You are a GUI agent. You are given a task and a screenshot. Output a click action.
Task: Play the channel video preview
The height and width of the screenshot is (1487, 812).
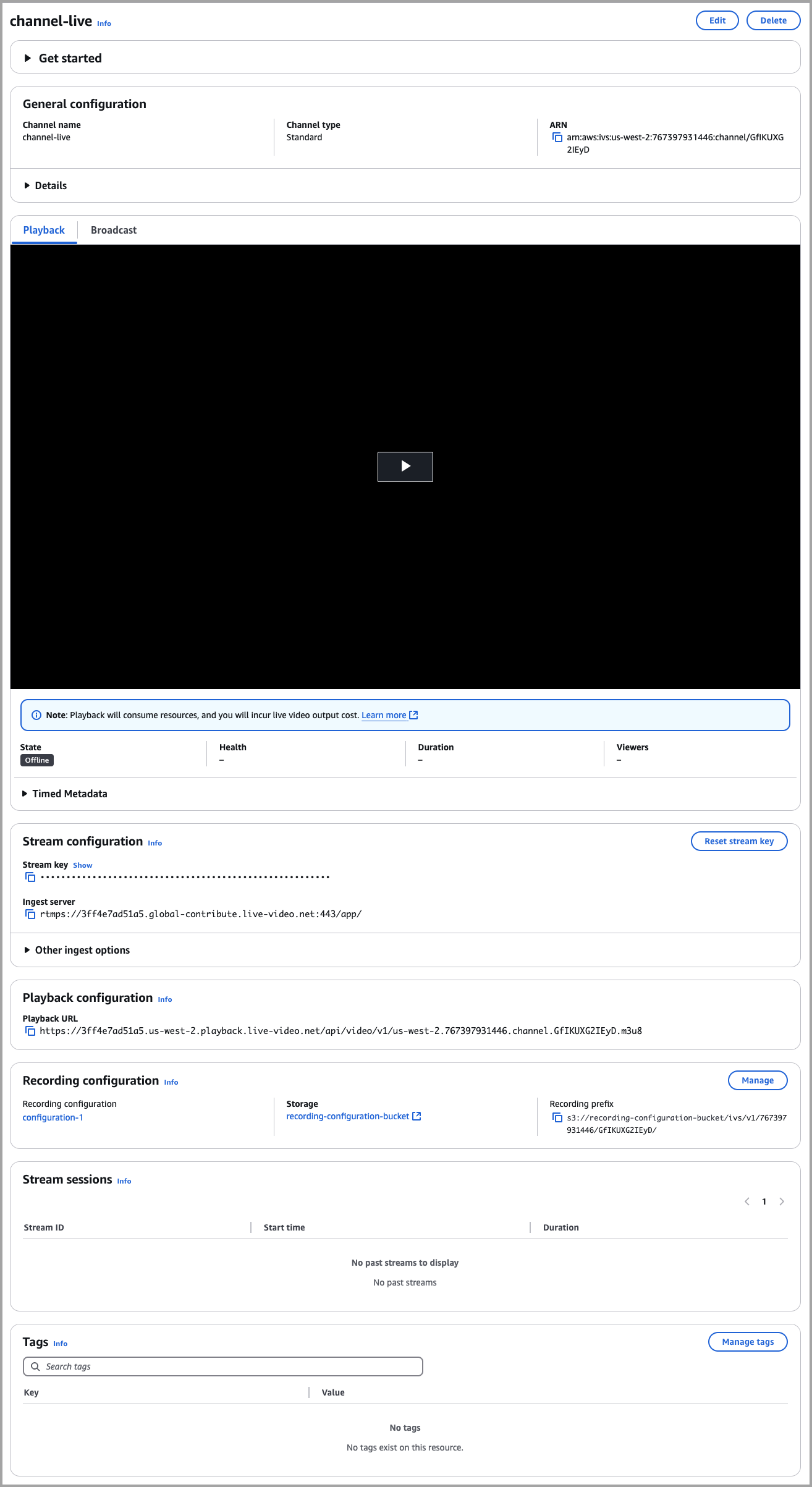click(x=405, y=467)
